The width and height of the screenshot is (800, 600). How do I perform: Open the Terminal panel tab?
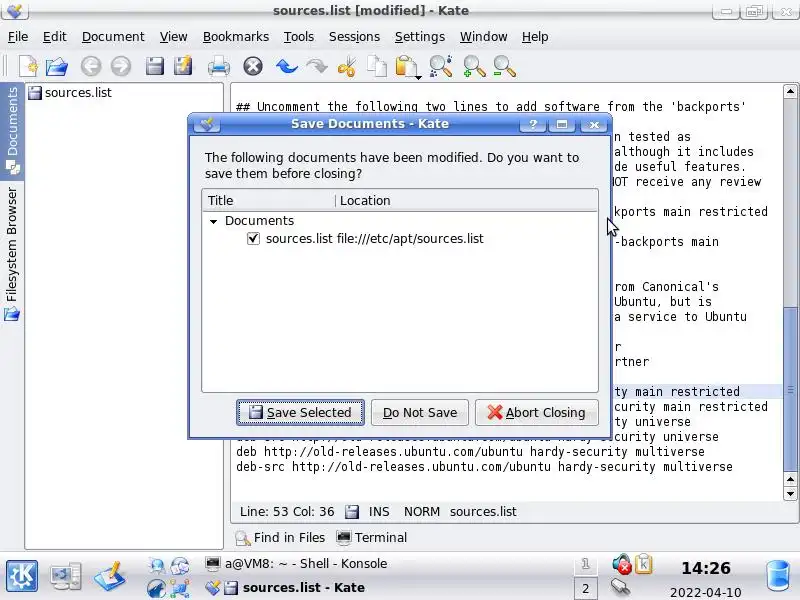tap(371, 538)
